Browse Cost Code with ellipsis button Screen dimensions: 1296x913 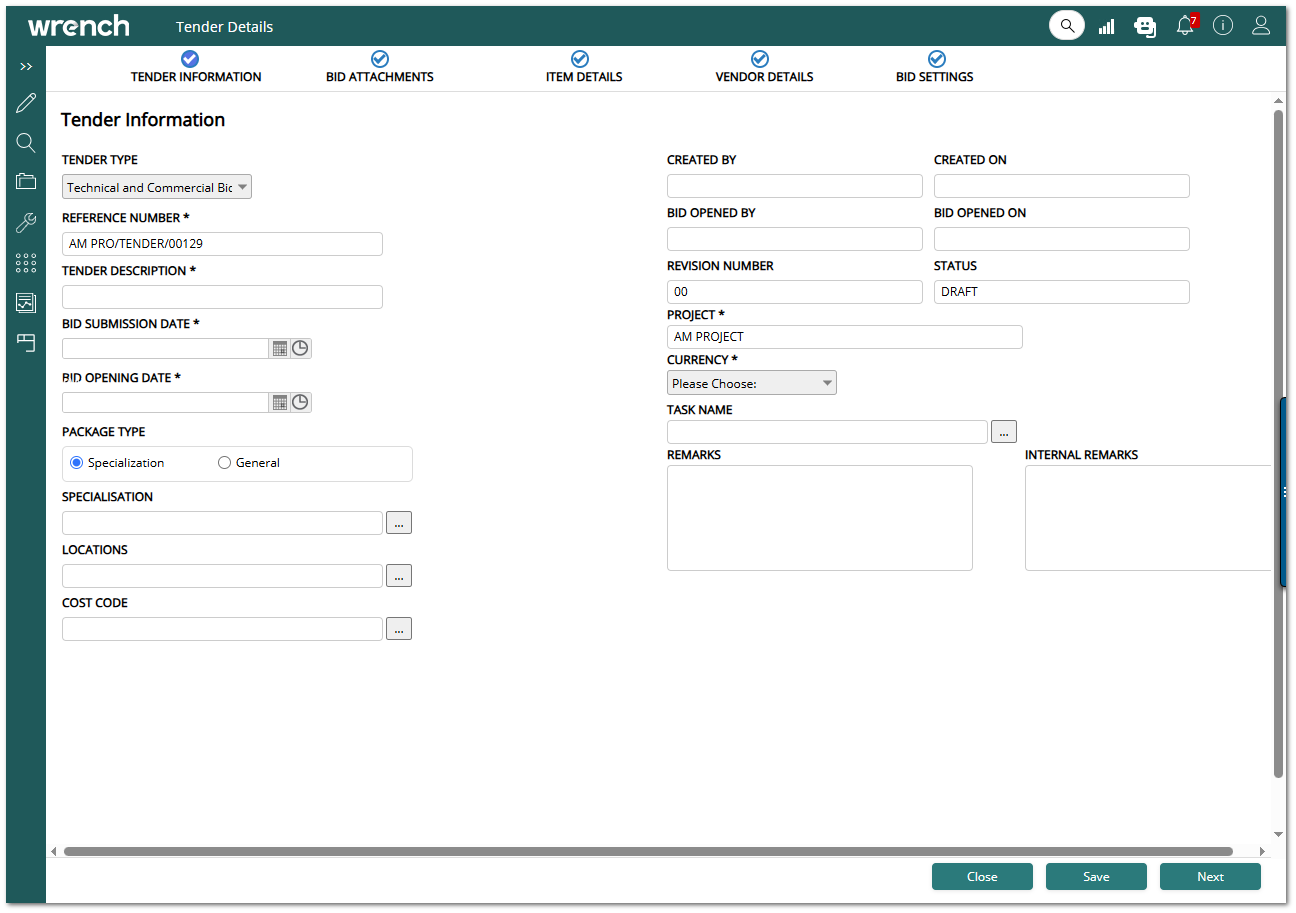(x=399, y=629)
